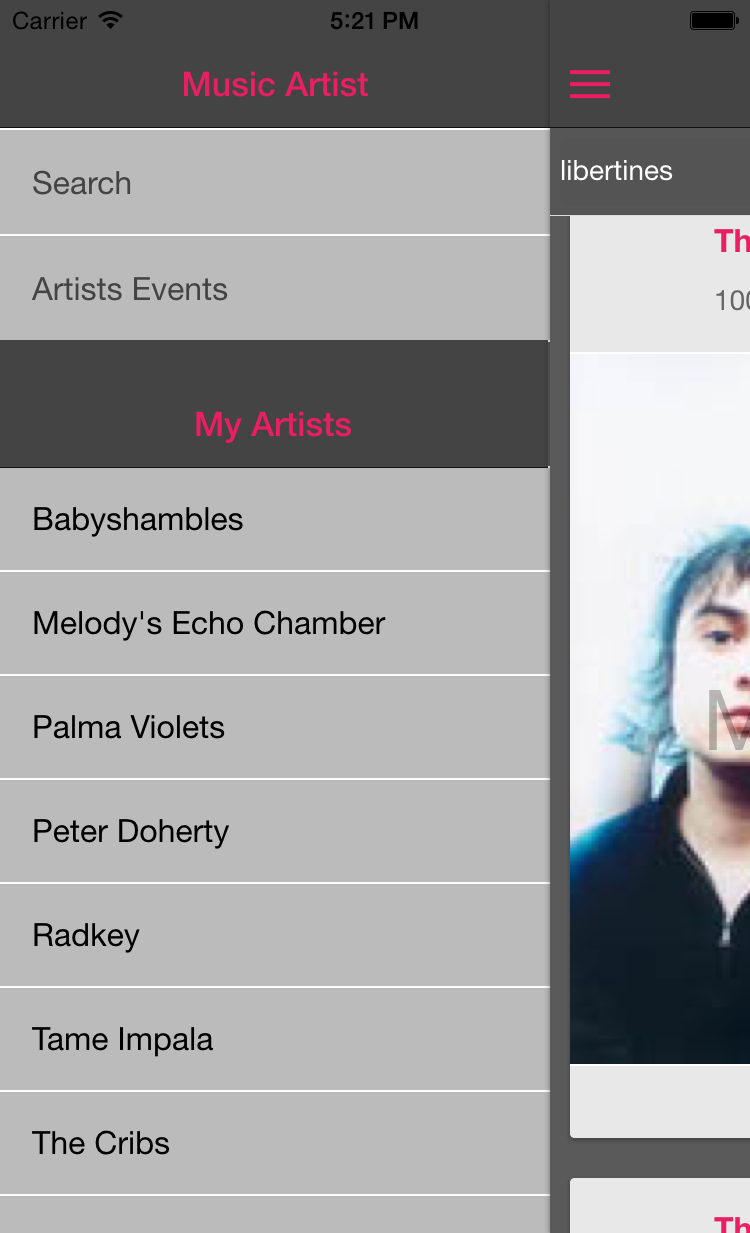Select The Cribs from the list
Screen dimensions: 750x1233
click(274, 1144)
